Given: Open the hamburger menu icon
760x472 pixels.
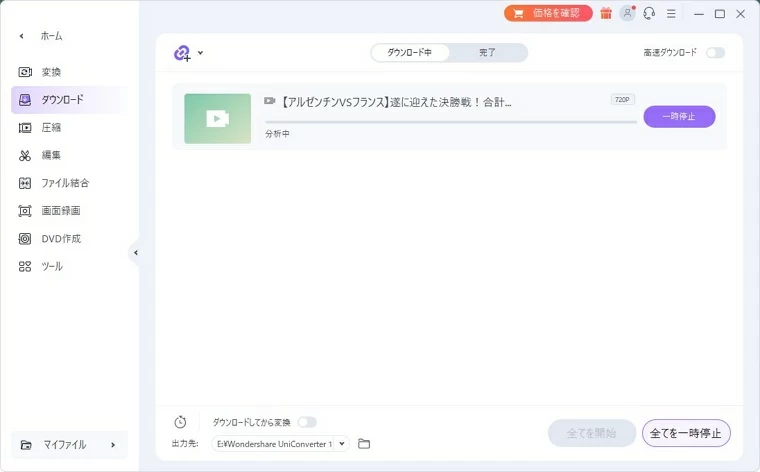Looking at the screenshot, I should (x=671, y=14).
